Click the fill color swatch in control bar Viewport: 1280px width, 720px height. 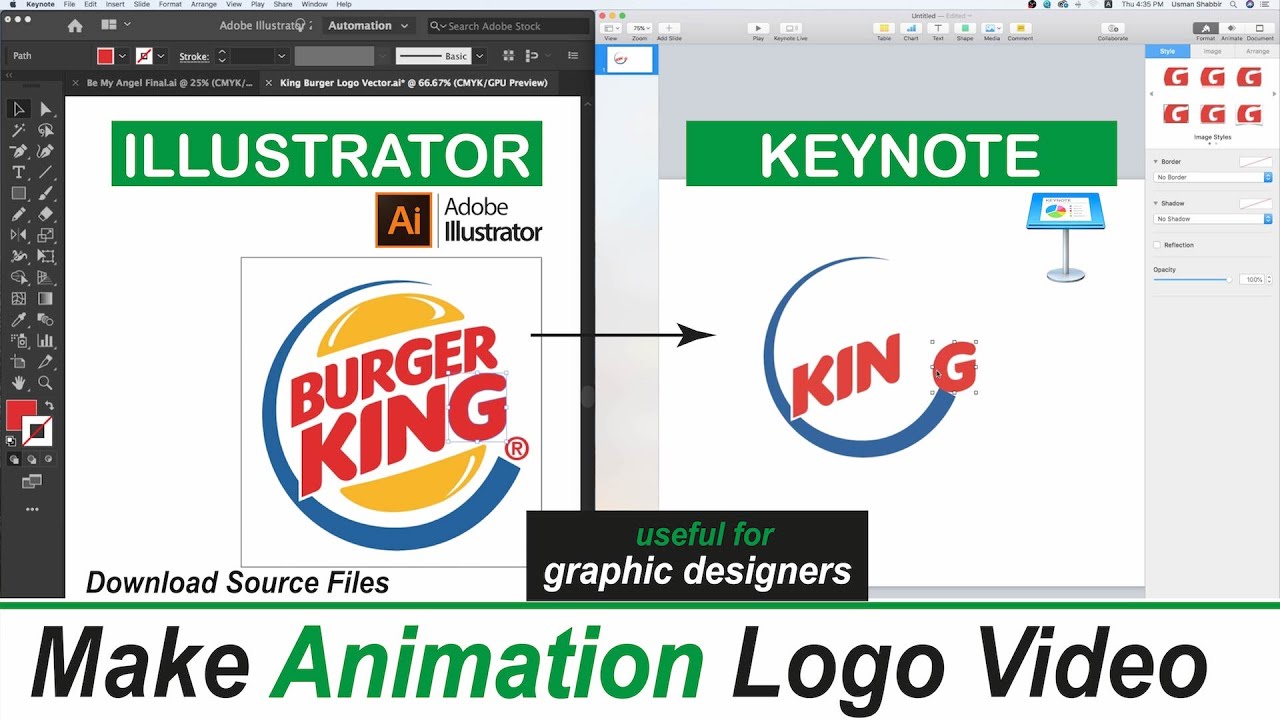point(105,56)
